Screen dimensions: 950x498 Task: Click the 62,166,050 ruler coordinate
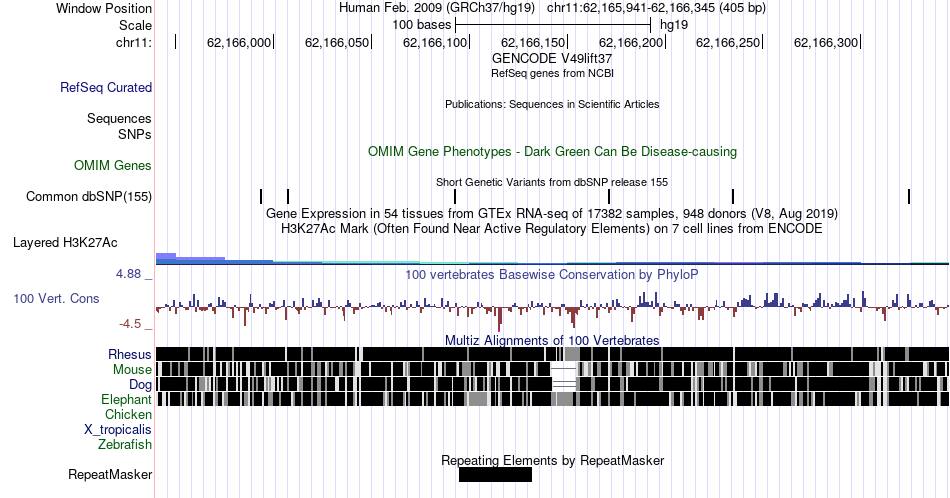pyautogui.click(x=337, y=42)
